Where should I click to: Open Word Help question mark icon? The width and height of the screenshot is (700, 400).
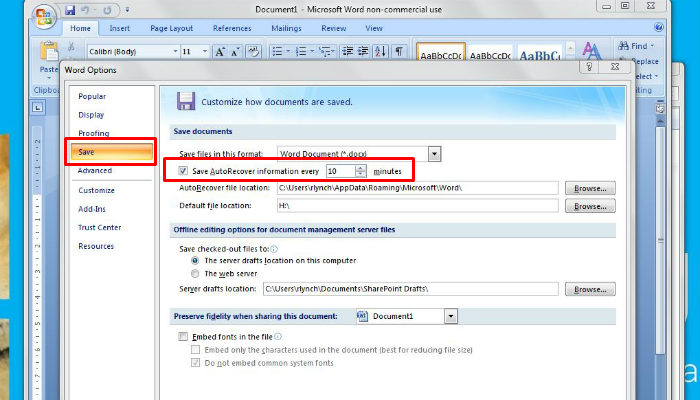[x=658, y=27]
